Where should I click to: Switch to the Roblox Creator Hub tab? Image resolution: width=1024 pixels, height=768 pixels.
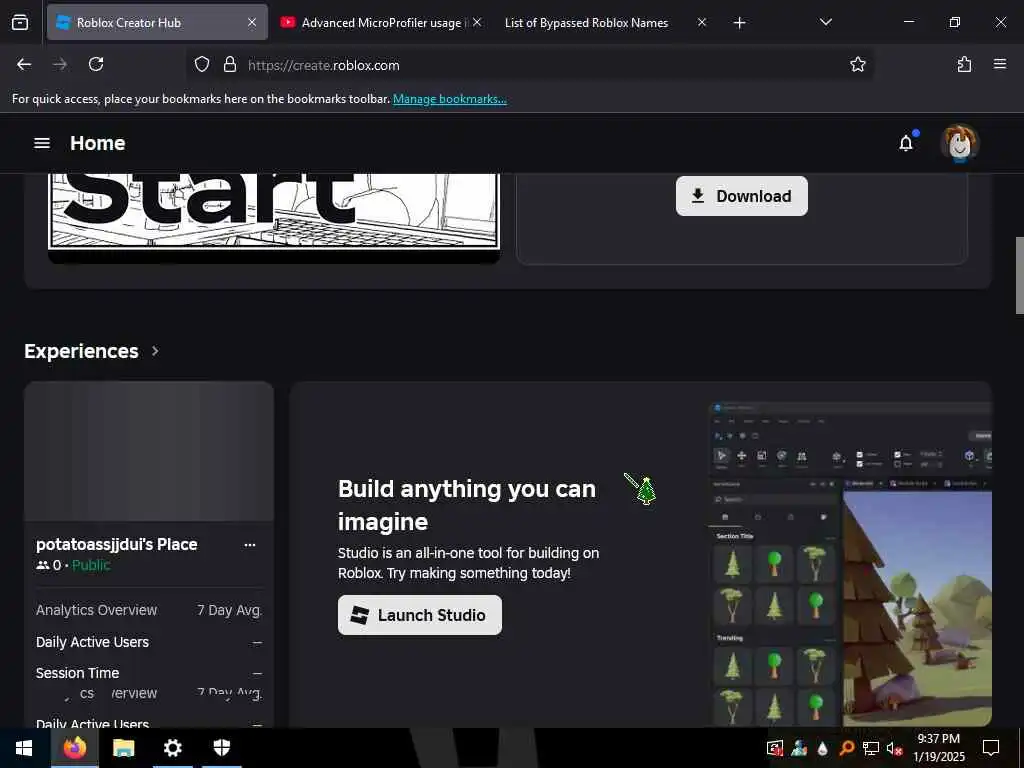(157, 22)
